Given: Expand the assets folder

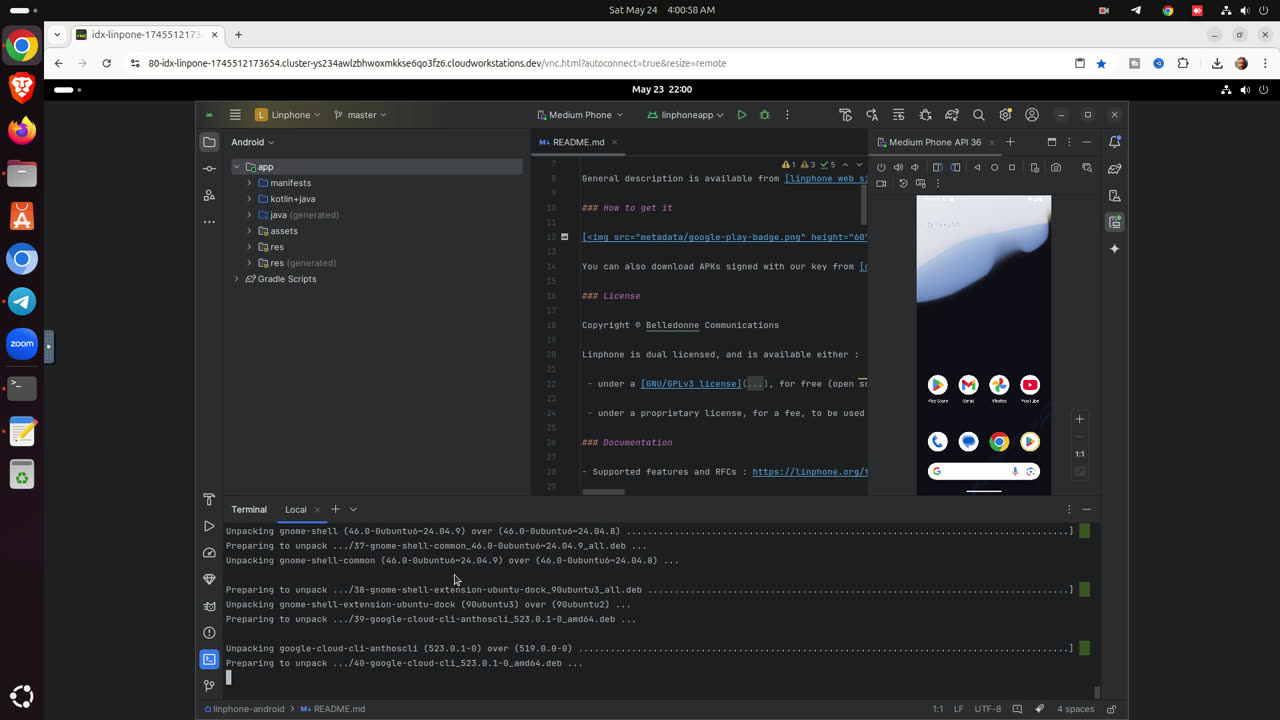Looking at the screenshot, I should click(x=249, y=231).
